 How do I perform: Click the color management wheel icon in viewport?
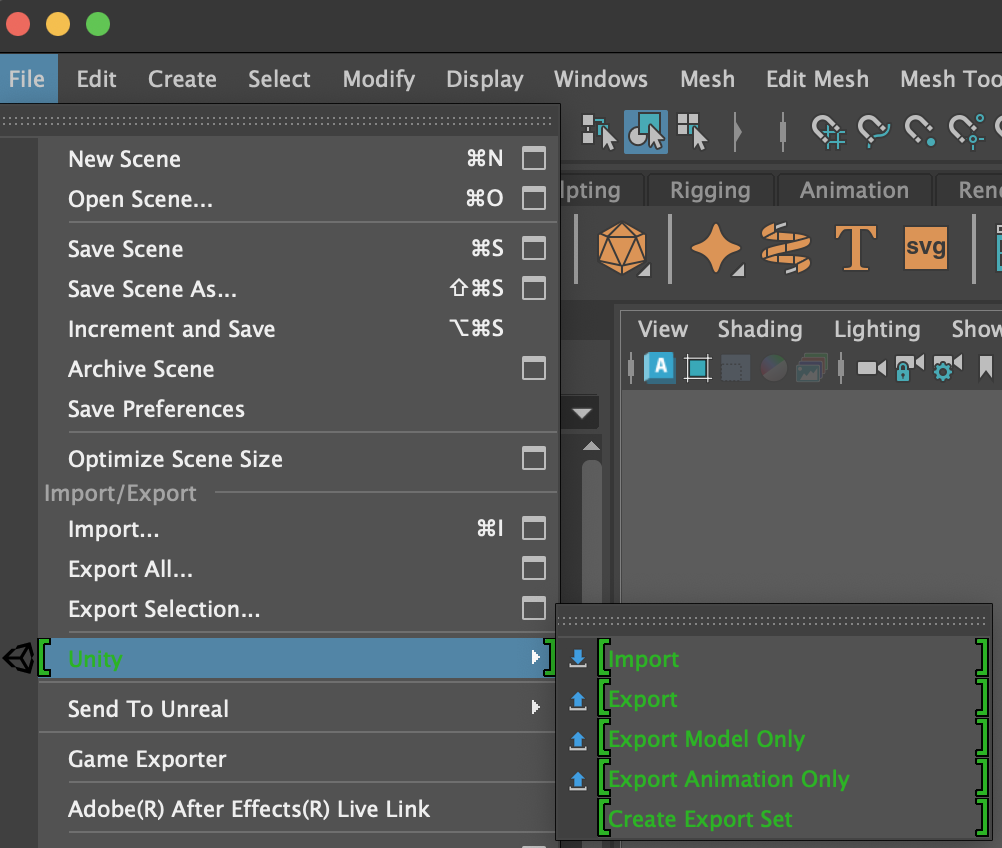[772, 368]
